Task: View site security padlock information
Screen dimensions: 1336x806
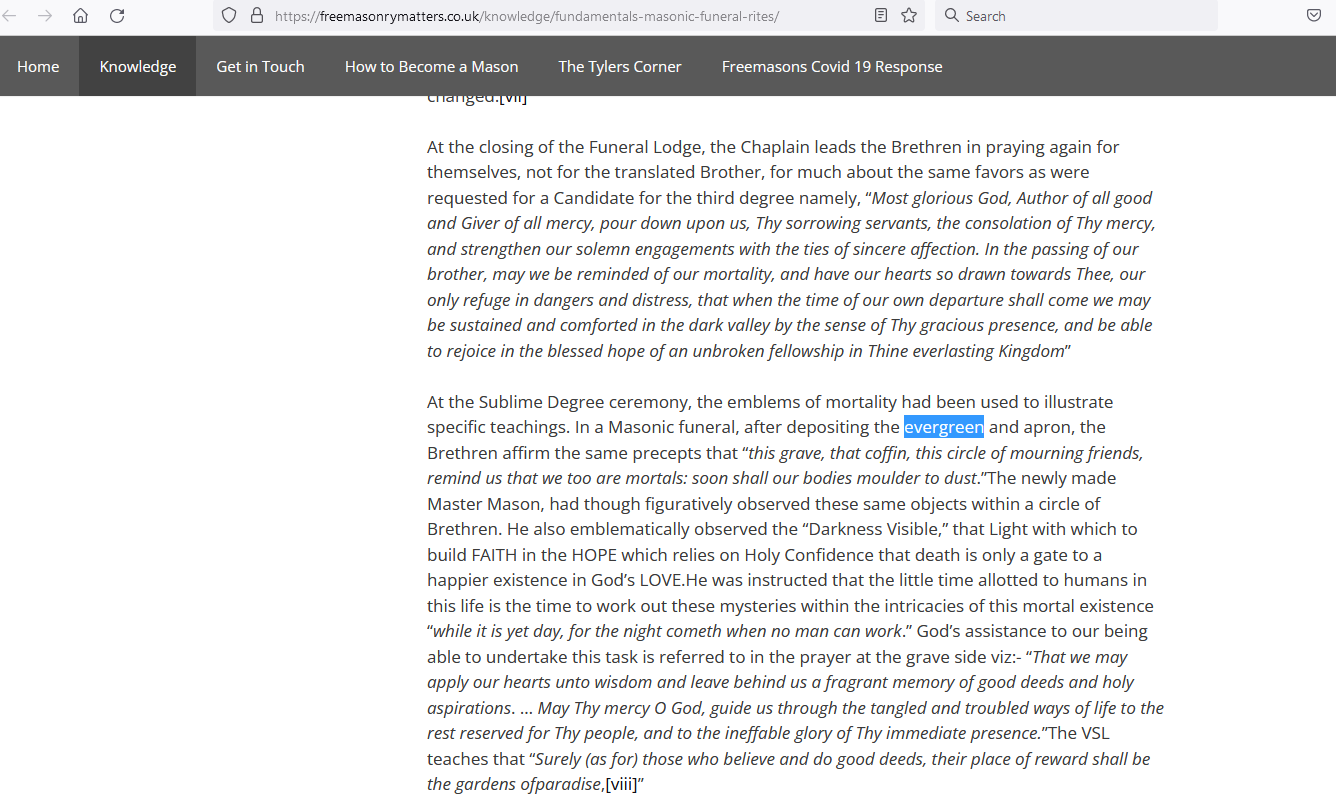Action: coord(257,16)
